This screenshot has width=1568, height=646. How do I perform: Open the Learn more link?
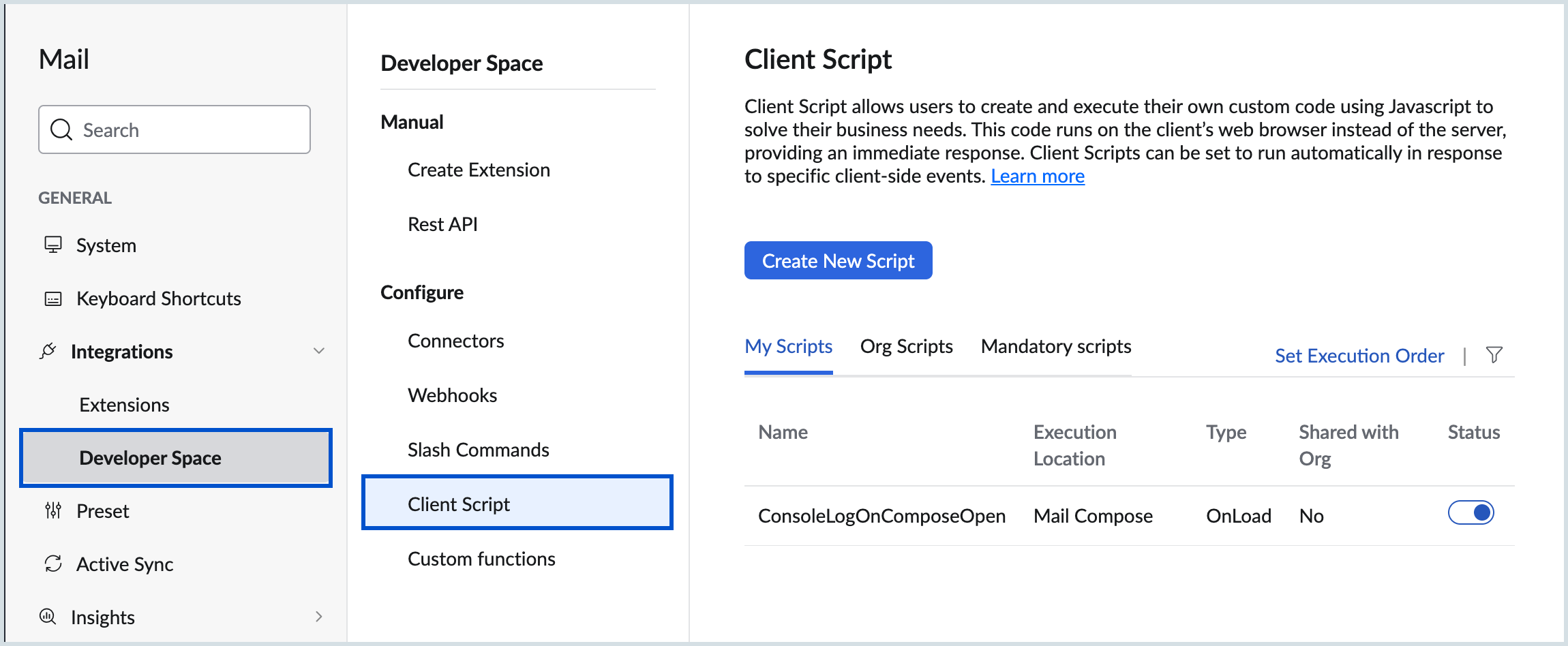tap(1038, 176)
